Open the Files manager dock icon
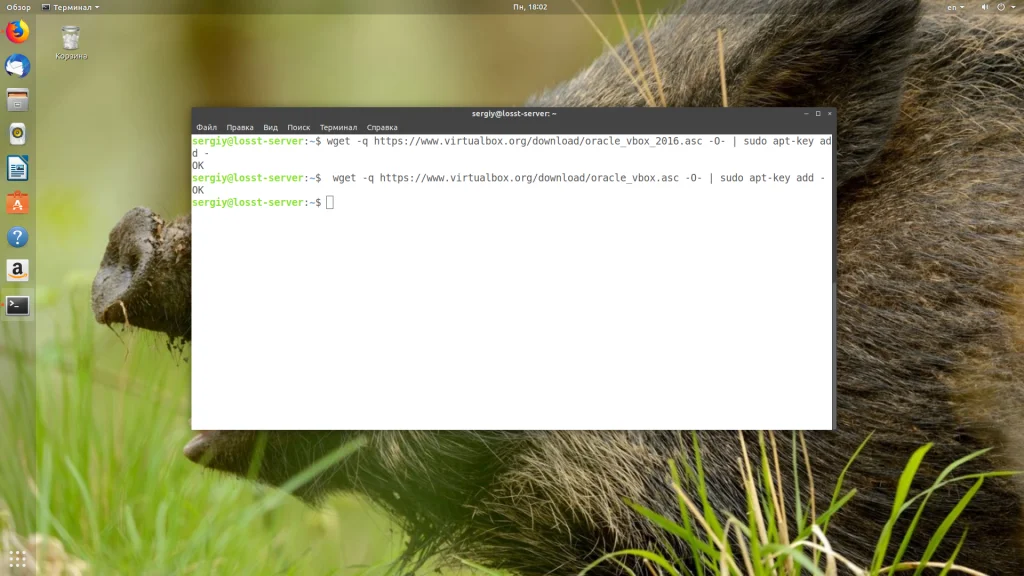The width and height of the screenshot is (1024, 576). pyautogui.click(x=18, y=100)
